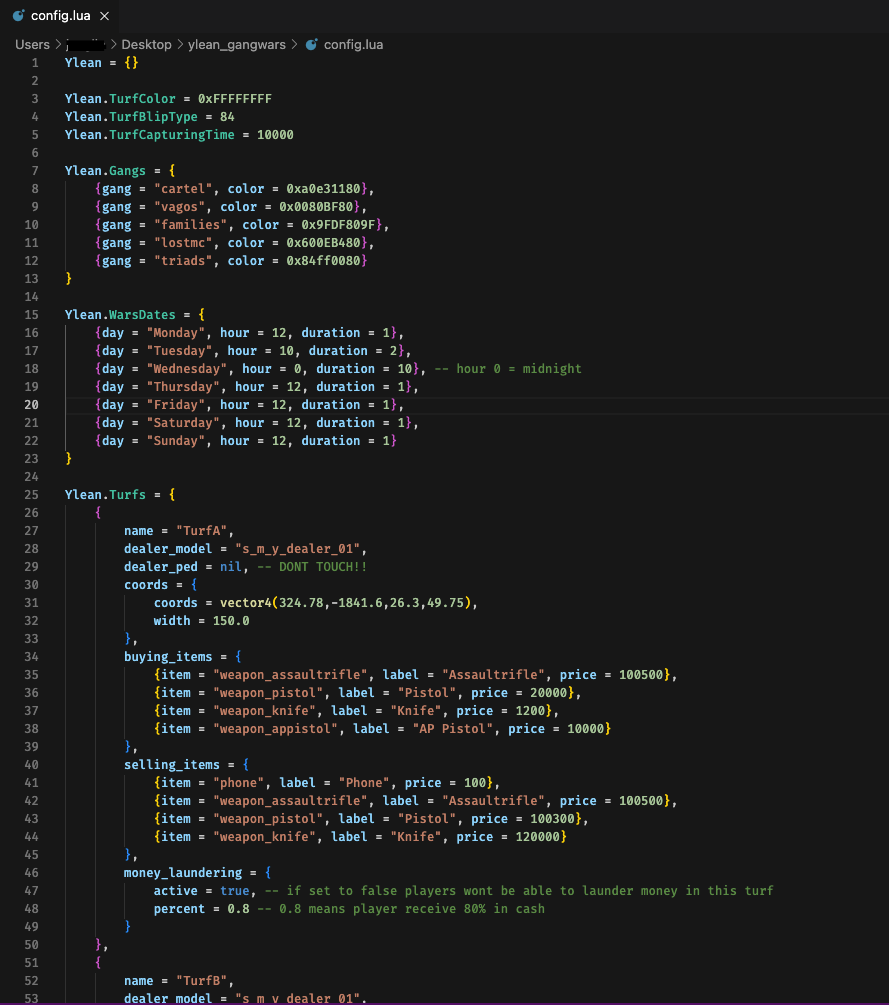Place cursor on percent value 0.8
This screenshot has height=1005, width=889.
[x=238, y=909]
